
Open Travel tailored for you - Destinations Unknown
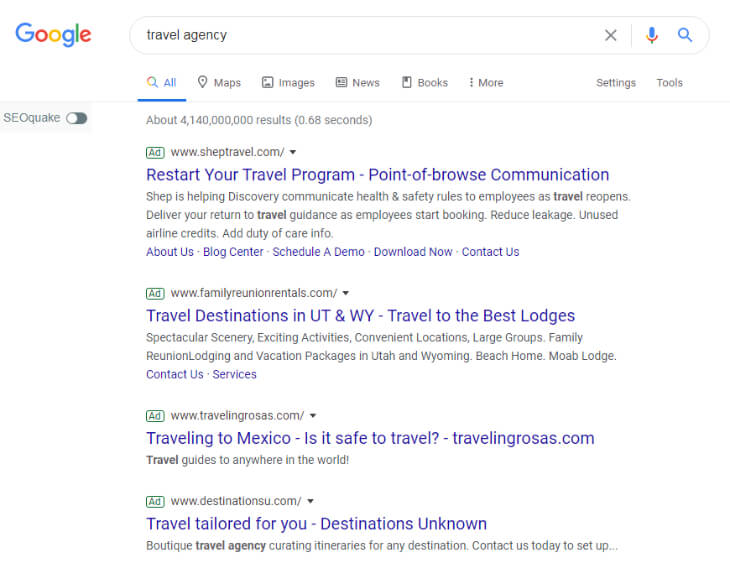tap(317, 524)
